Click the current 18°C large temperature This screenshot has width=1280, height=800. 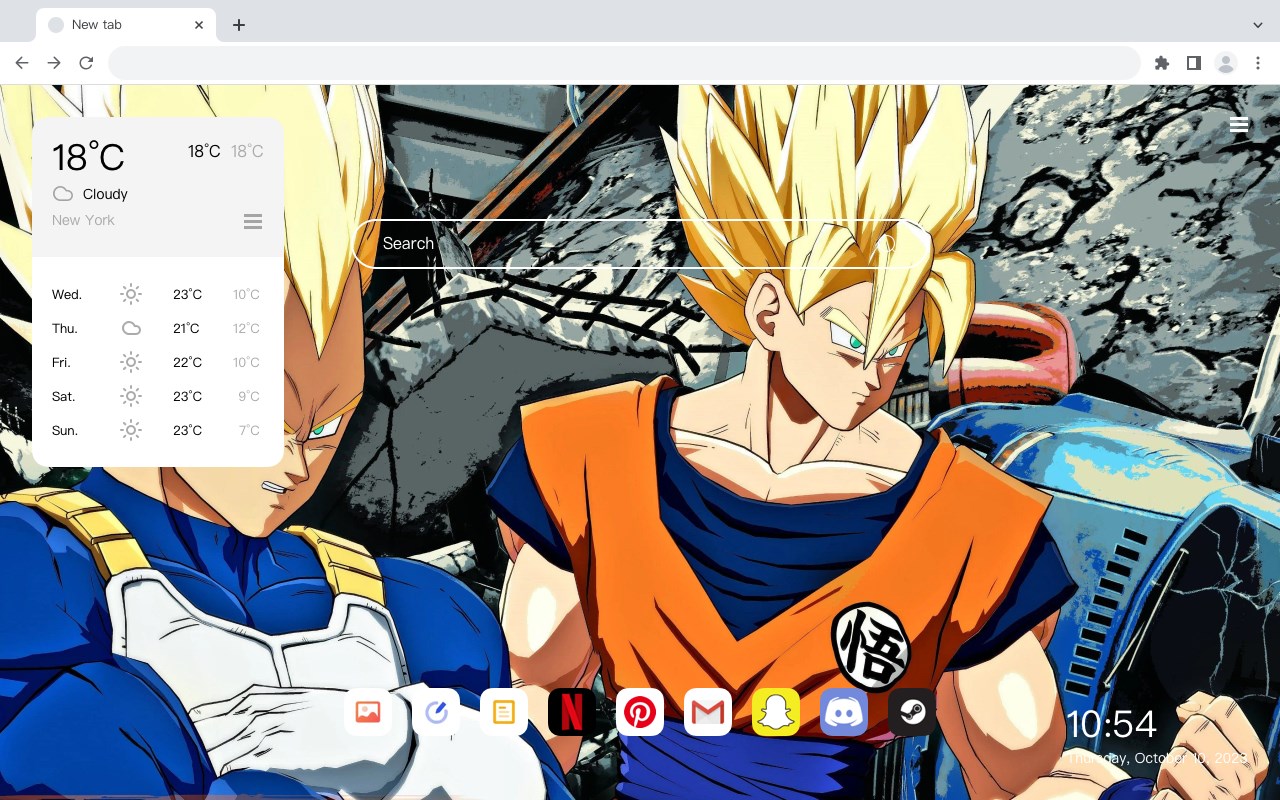pyautogui.click(x=88, y=157)
